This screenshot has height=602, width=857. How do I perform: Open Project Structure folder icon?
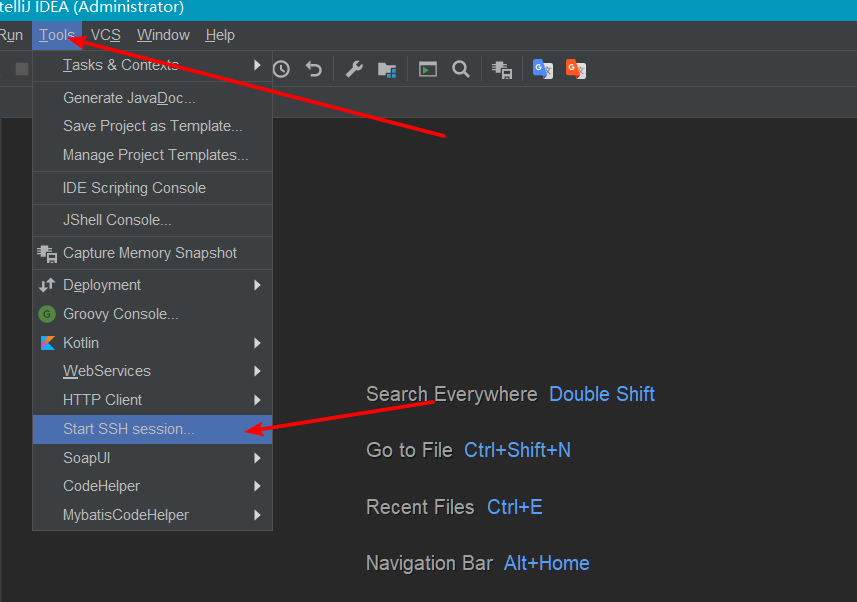pyautogui.click(x=387, y=70)
